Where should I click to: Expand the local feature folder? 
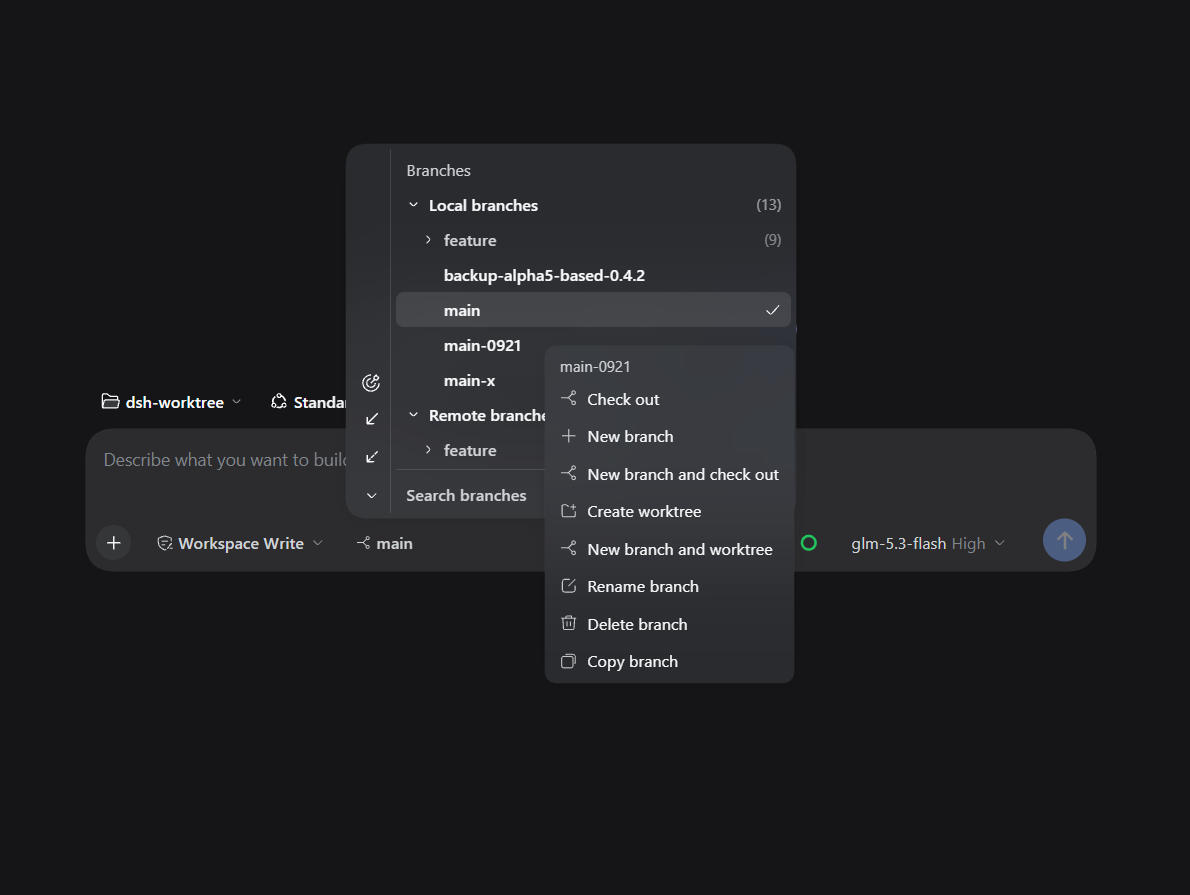(x=428, y=240)
